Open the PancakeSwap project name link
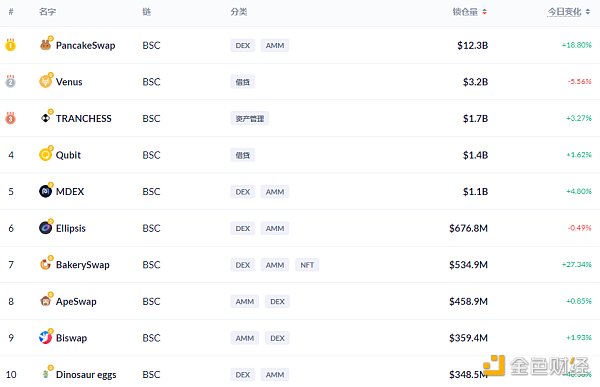600x387 pixels. tap(85, 45)
